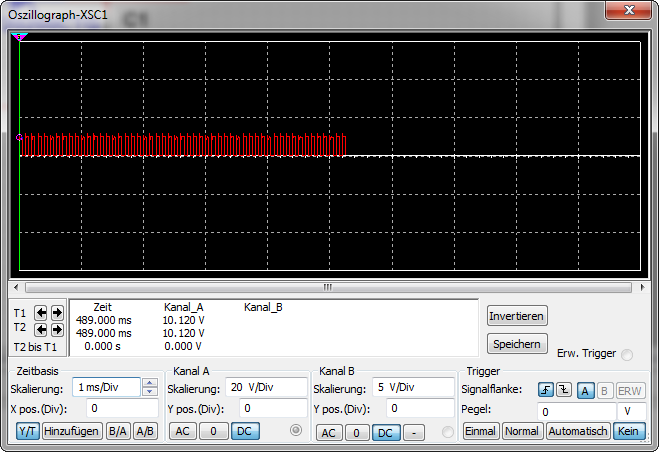The width and height of the screenshot is (659, 452).
Task: Click the Zeitbasis Skalierung field 1 ms/Div
Action: 106,387
